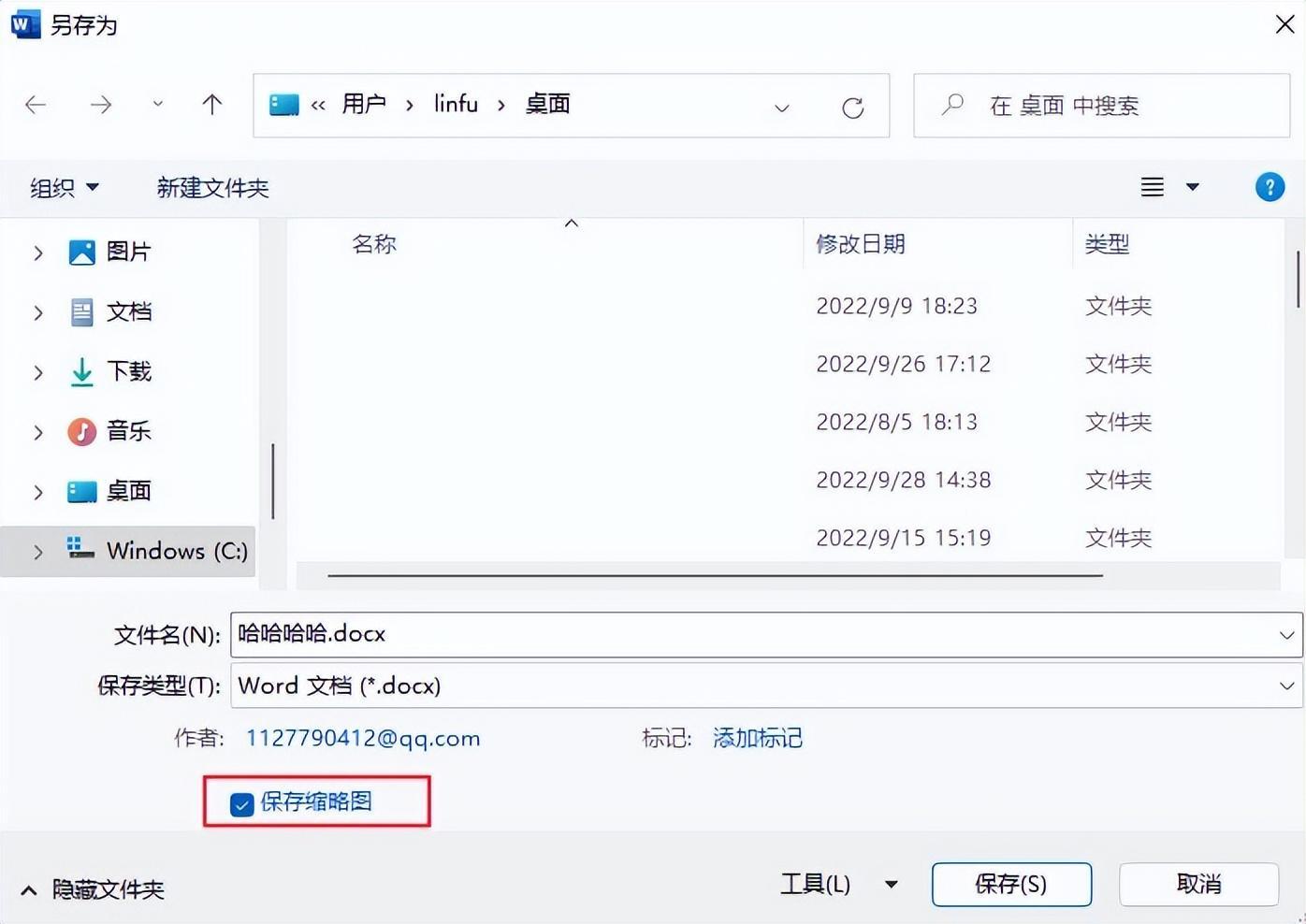The image size is (1306, 924).
Task: Select the folder row dated 2022/9/28 14:38
Action: tap(786, 480)
